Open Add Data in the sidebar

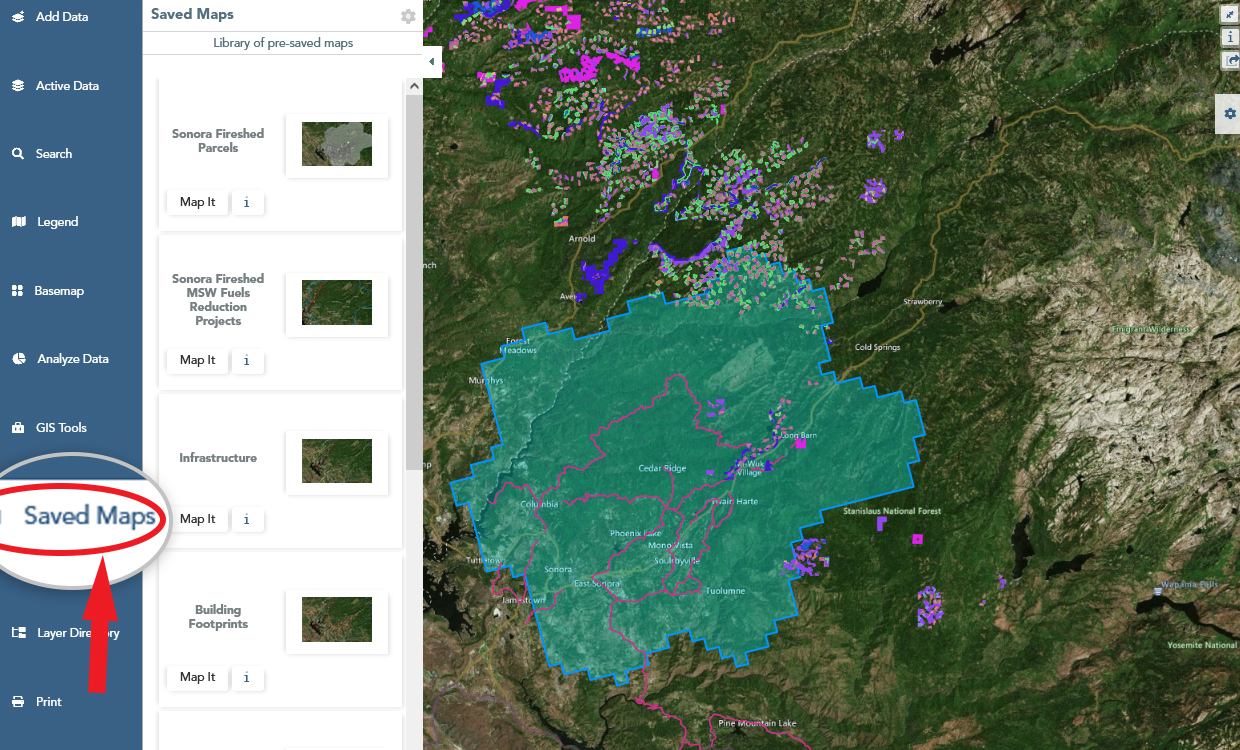[50, 17]
